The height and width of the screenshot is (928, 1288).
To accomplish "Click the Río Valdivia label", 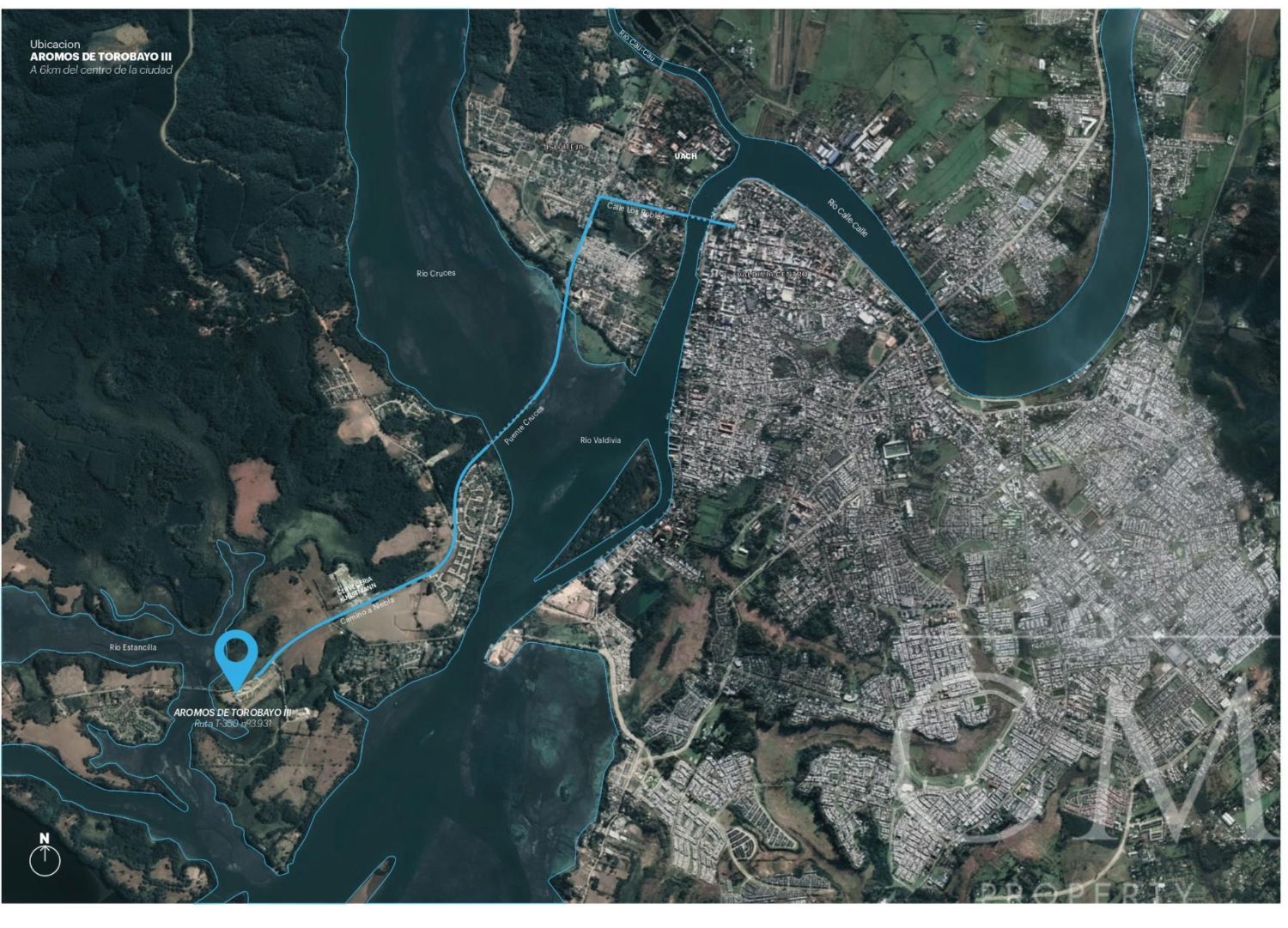I will 600,440.
